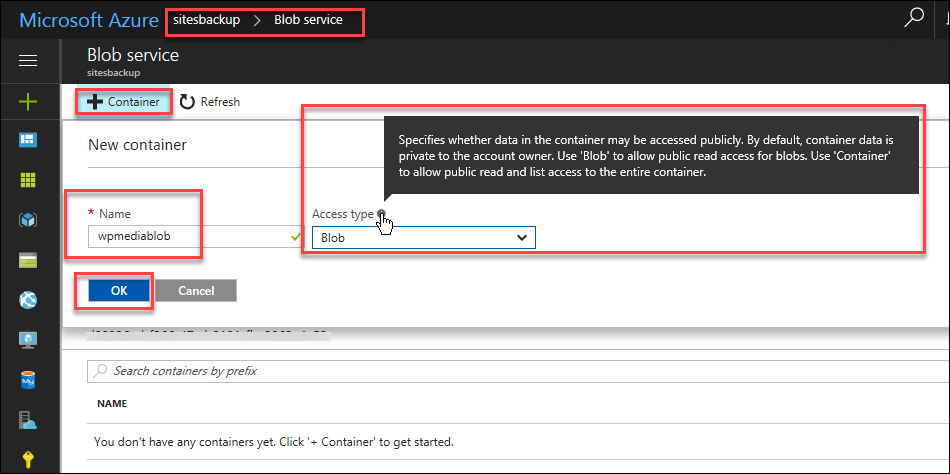Click the Blob service blade title
The width and height of the screenshot is (950, 474).
pos(133,55)
